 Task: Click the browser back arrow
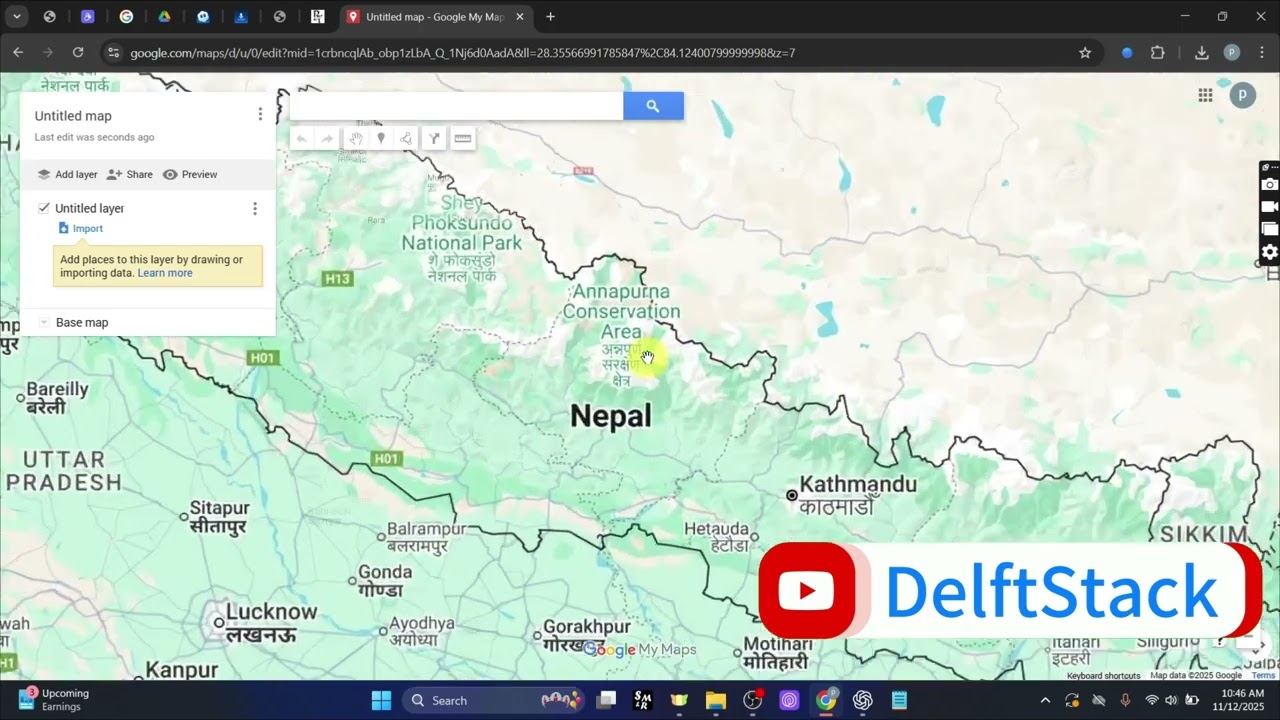(x=18, y=53)
